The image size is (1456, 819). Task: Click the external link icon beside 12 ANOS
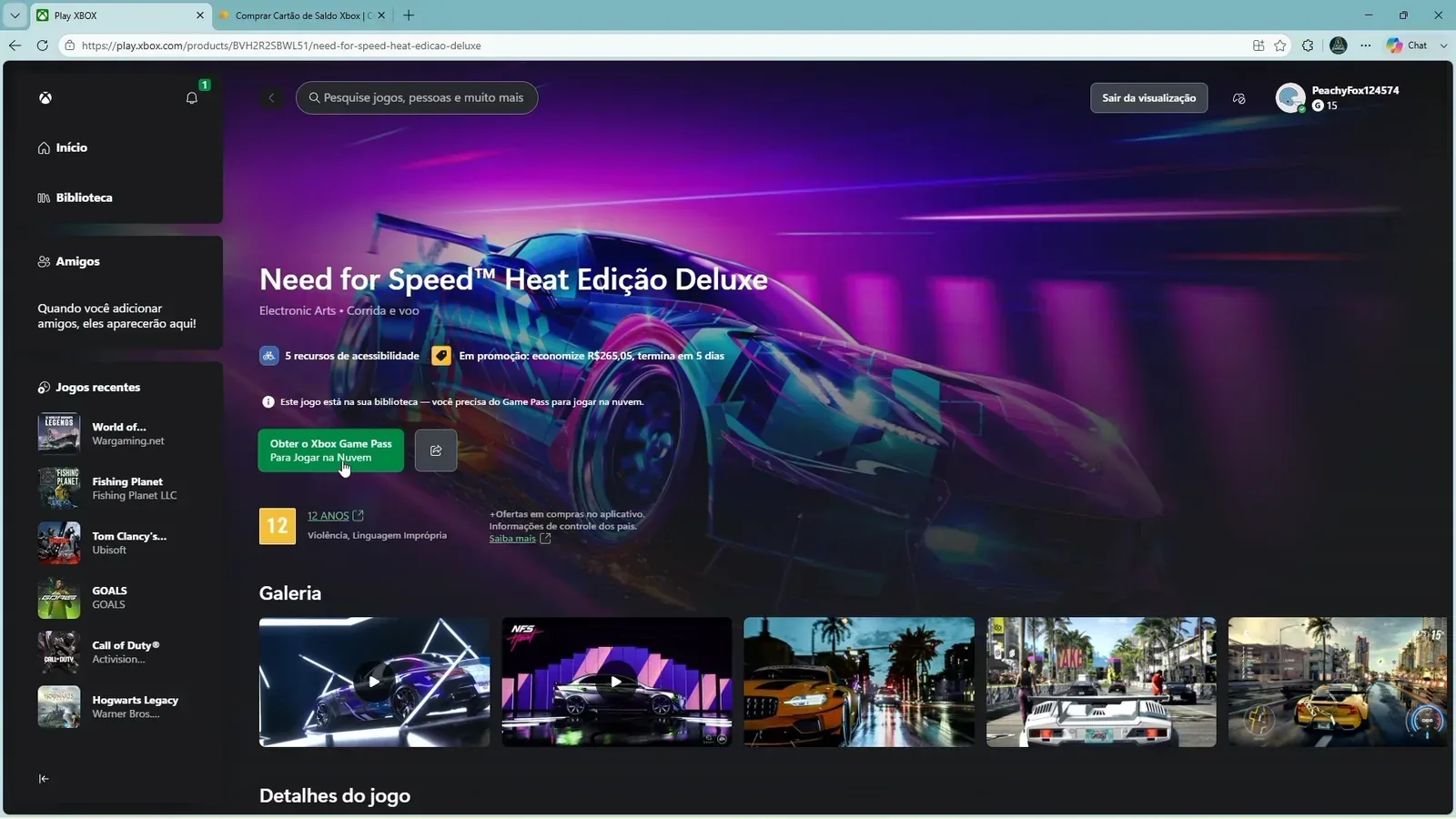coord(358,516)
